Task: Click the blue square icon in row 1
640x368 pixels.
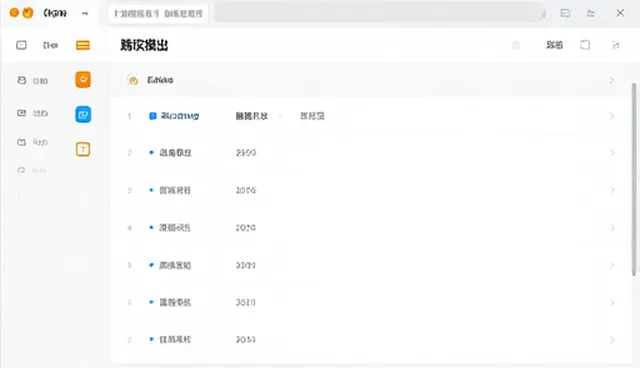Action: point(153,116)
